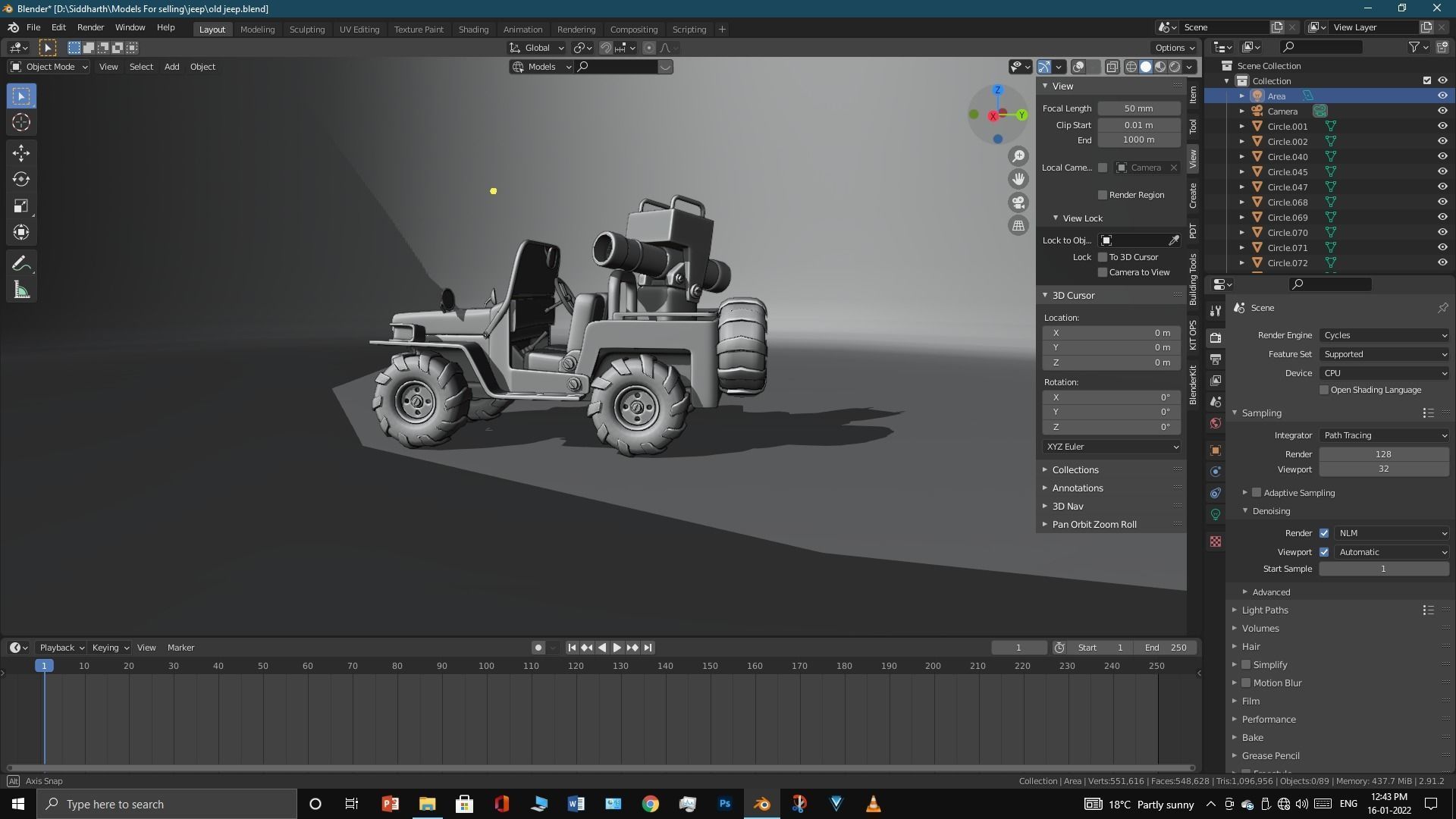Toggle the camera view icon
Screen dimensions: 1456x819
[x=1018, y=202]
